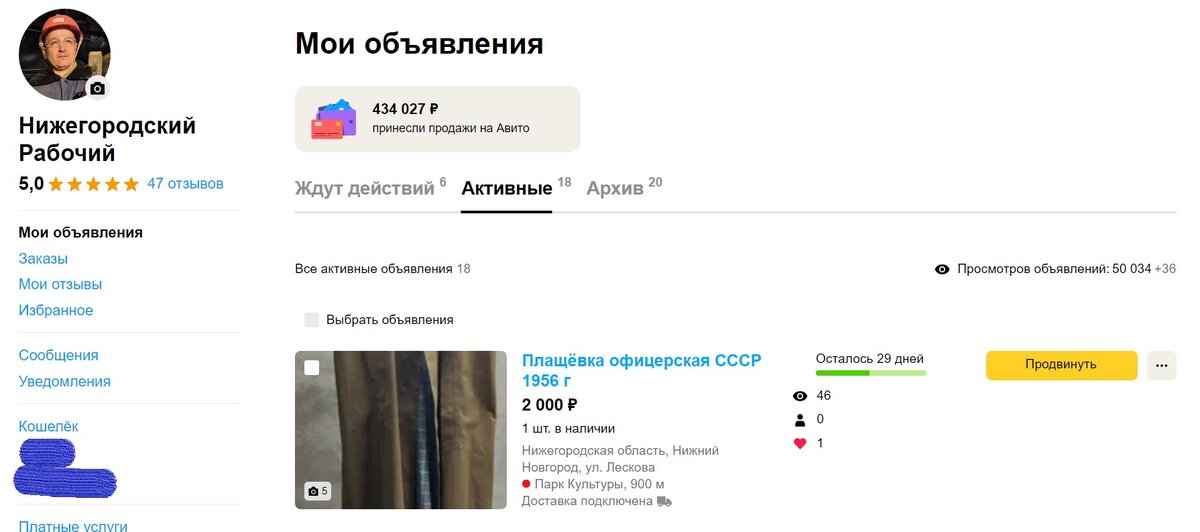Click the eye icon beside Просмотров объявлений

pyautogui.click(x=942, y=269)
